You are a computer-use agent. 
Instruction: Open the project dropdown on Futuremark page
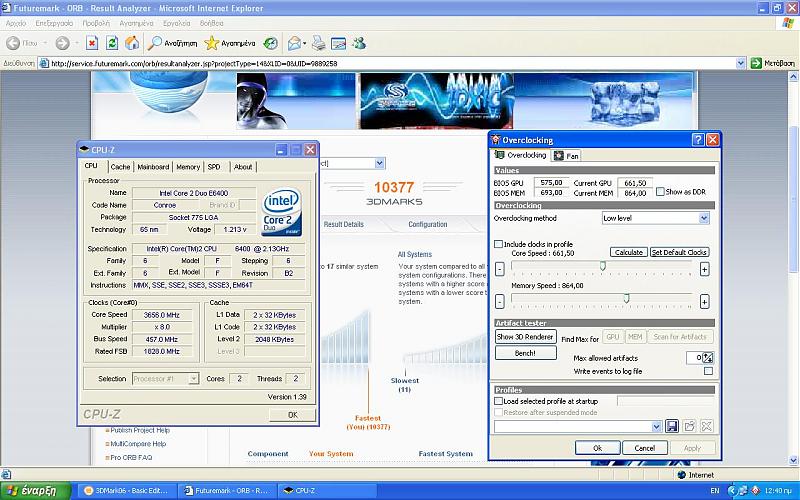tap(379, 163)
